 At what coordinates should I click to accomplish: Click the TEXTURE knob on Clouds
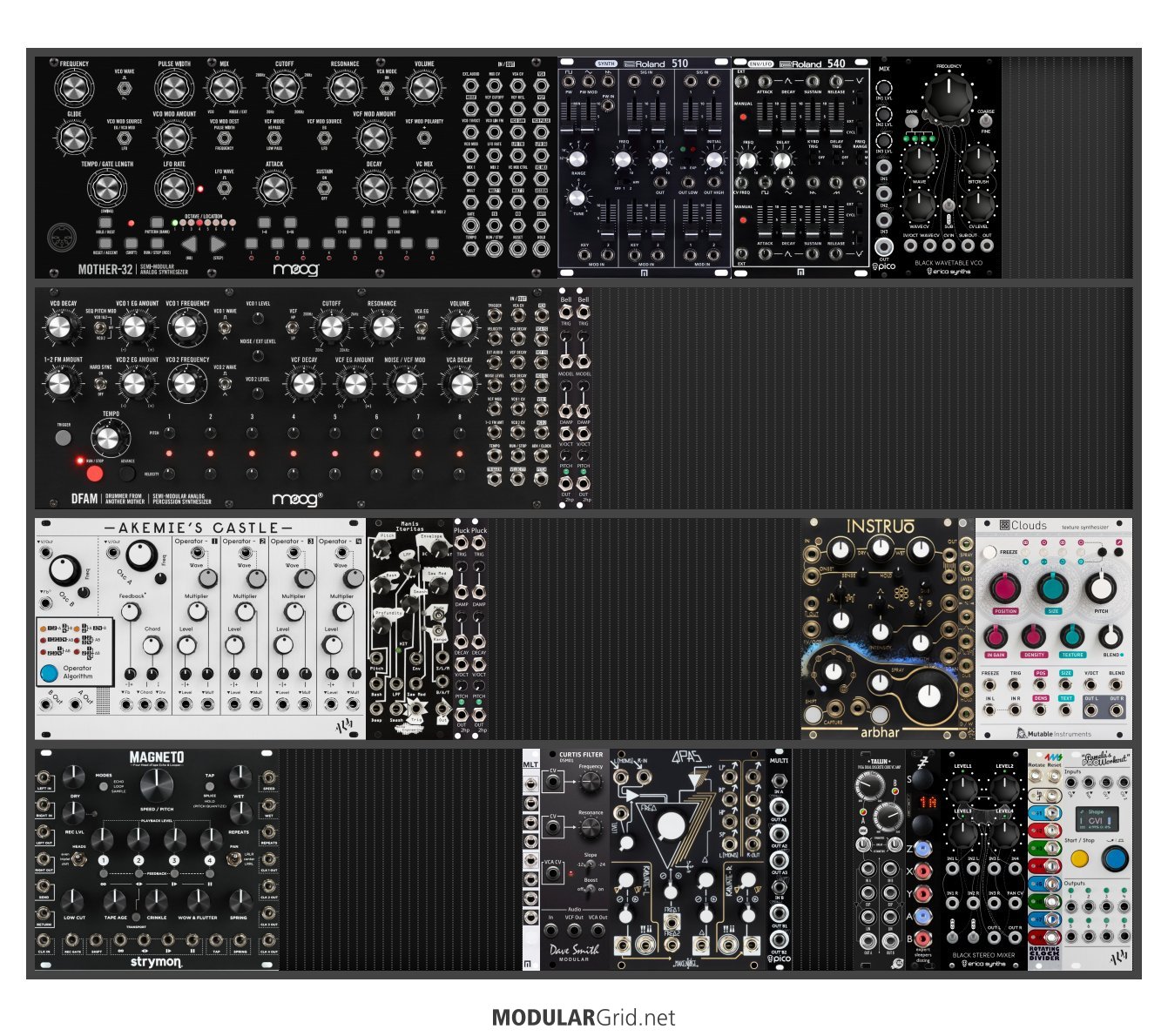point(1072,636)
